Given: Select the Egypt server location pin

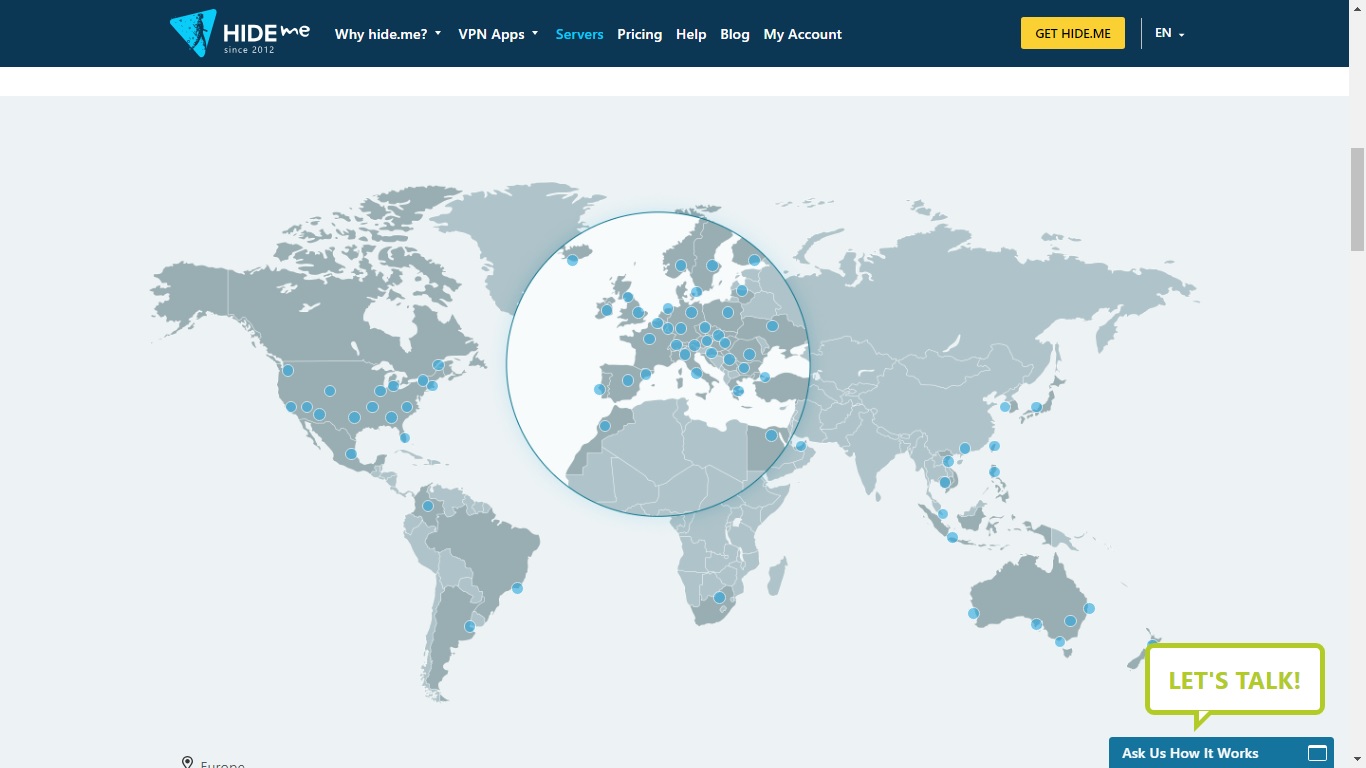Looking at the screenshot, I should click(771, 435).
